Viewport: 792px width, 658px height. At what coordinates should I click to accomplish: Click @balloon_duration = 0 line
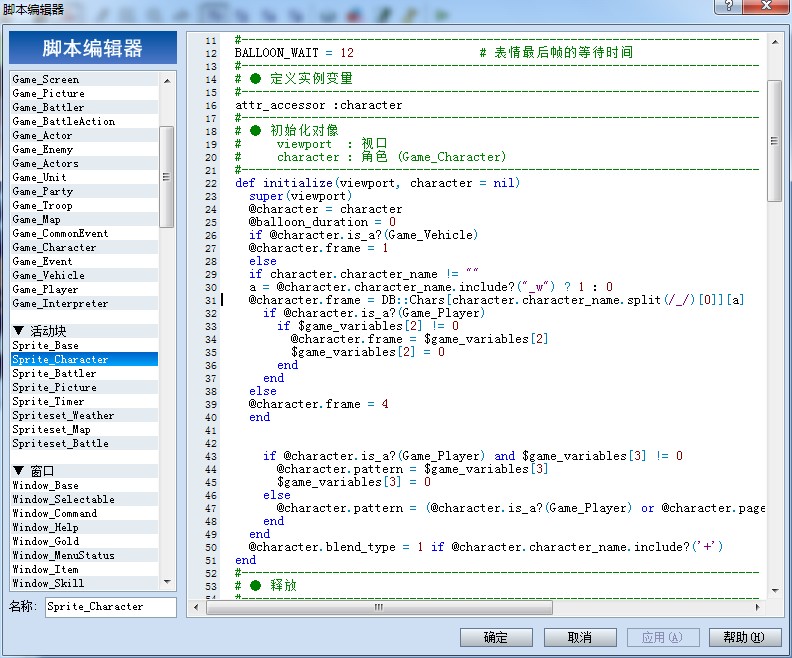[322, 222]
